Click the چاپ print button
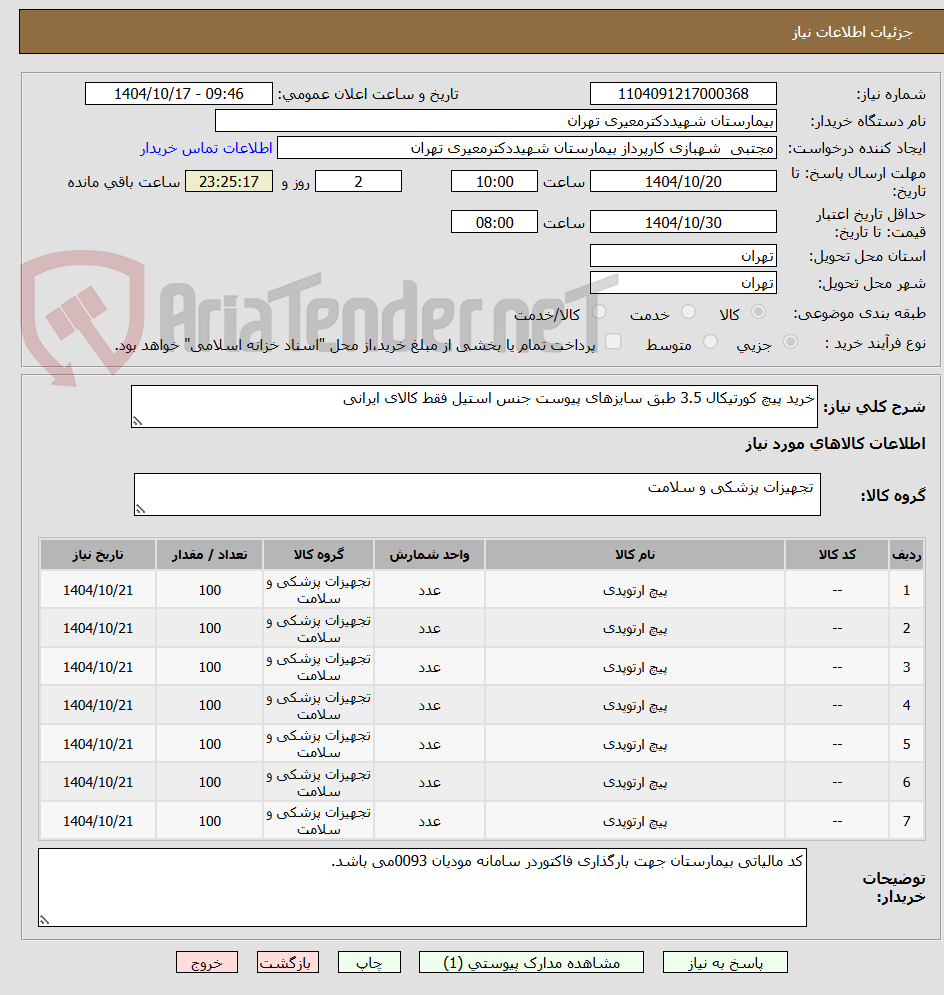Screen dimensions: 944x995 pyautogui.click(x=369, y=962)
